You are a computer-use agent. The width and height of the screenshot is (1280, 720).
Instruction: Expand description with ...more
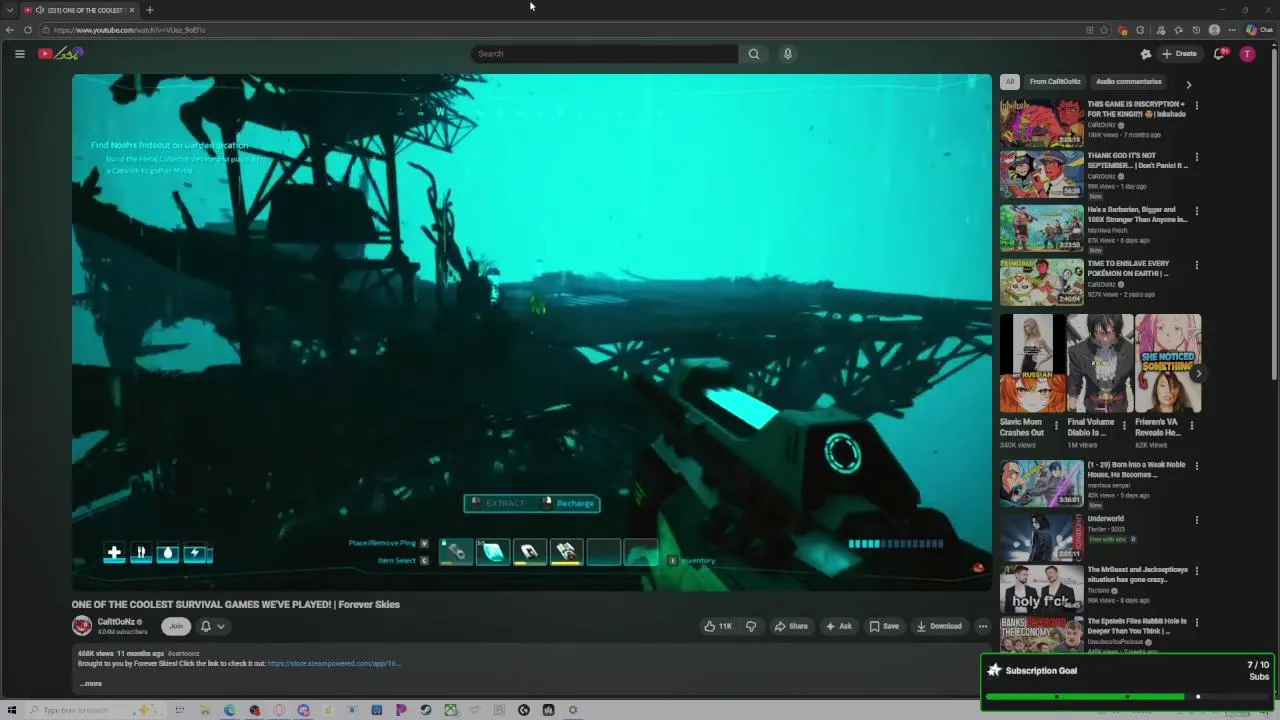pos(90,684)
